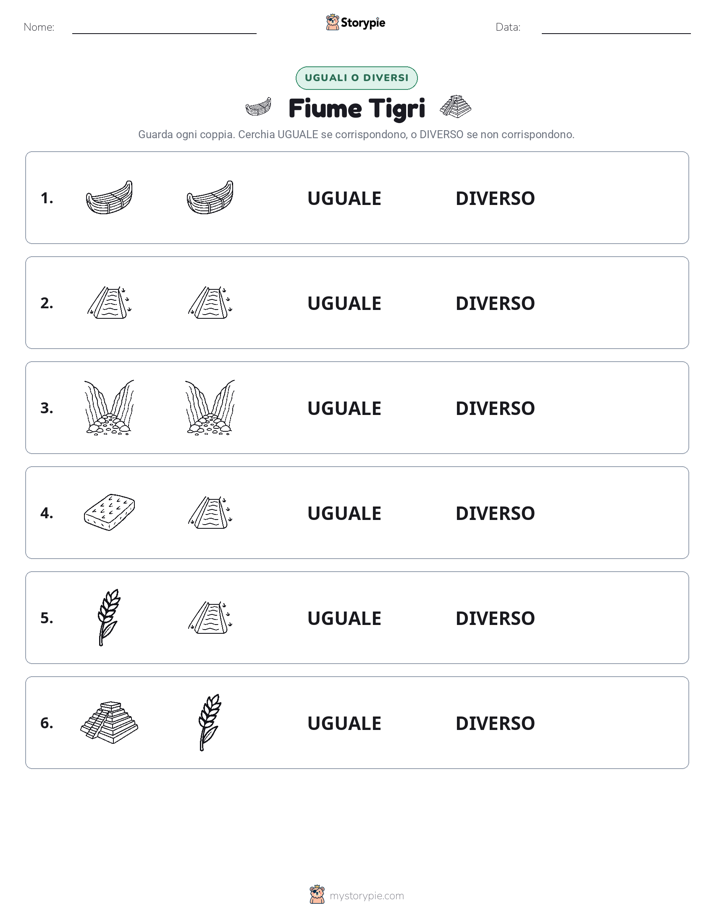Click the right reeds icon in row 3

[x=210, y=407]
